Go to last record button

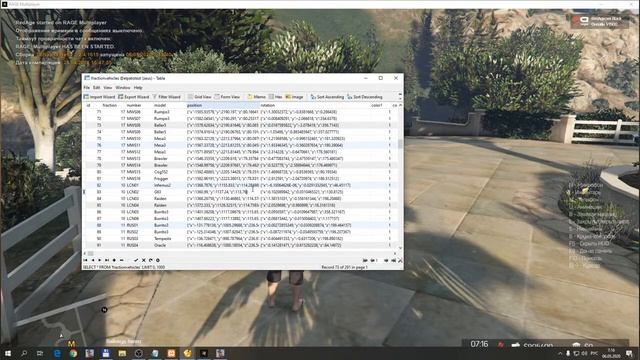point(107,260)
